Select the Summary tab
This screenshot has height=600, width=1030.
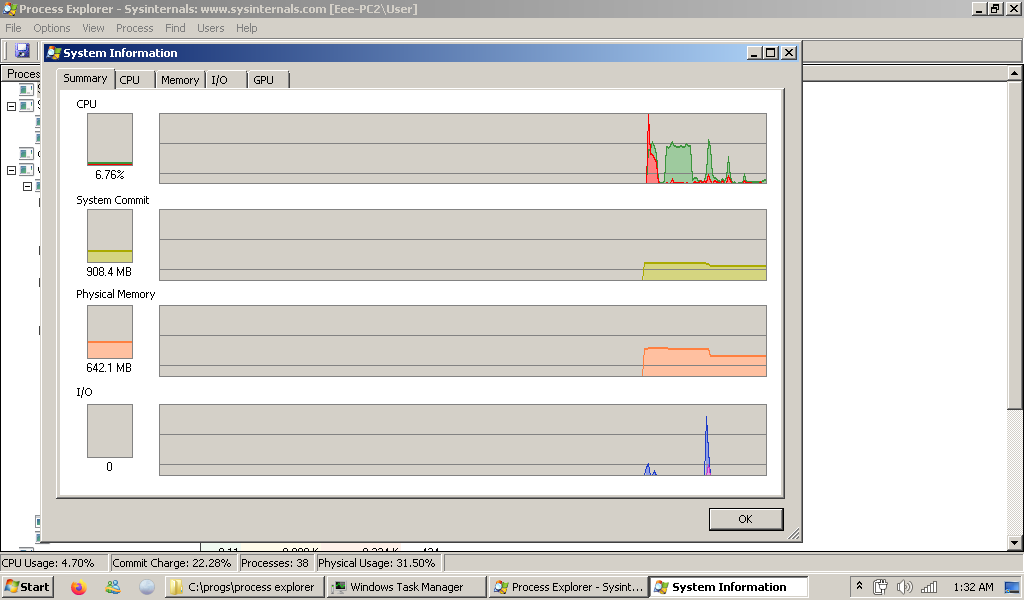point(85,78)
